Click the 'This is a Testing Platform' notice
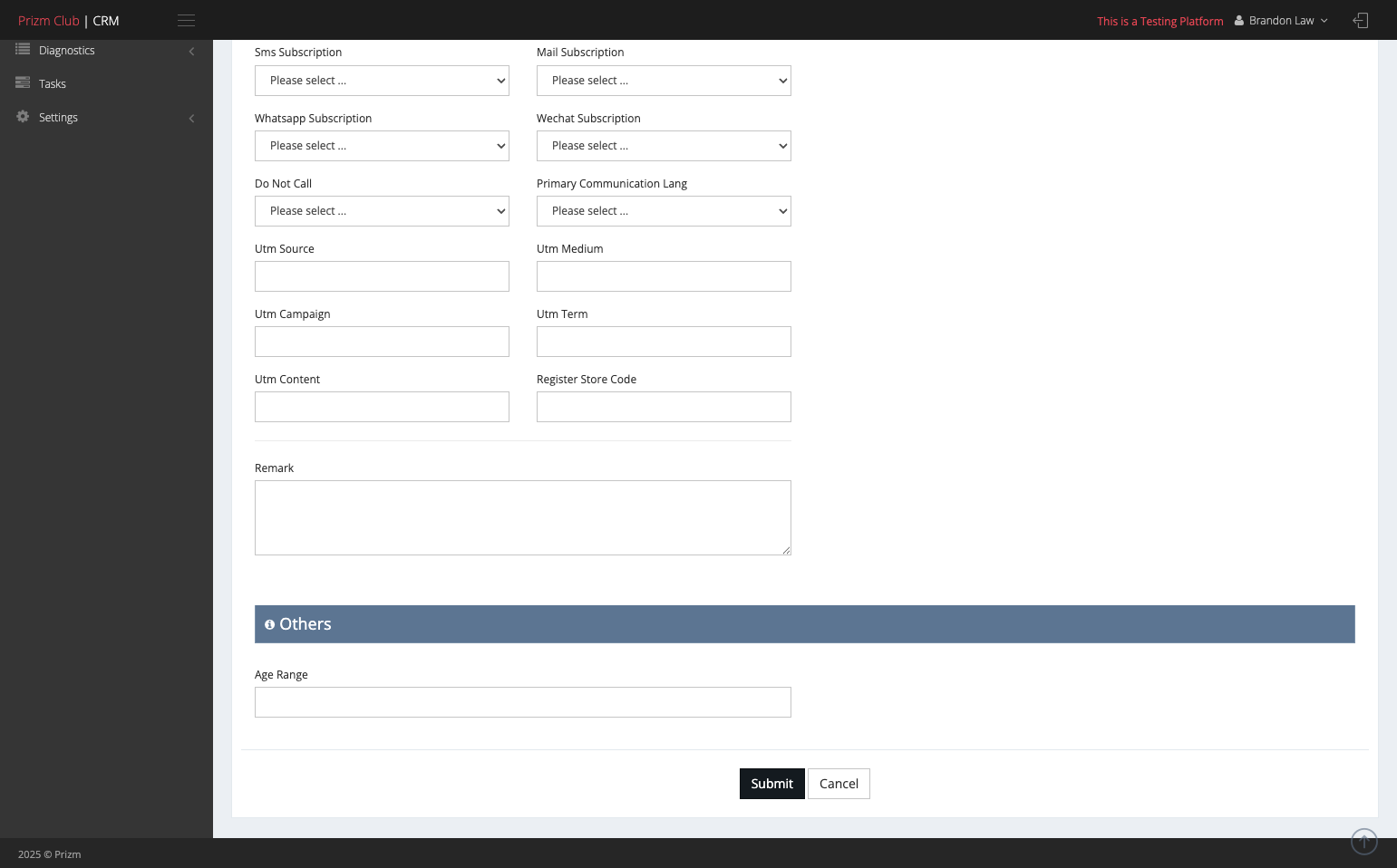Image resolution: width=1397 pixels, height=868 pixels. pyautogui.click(x=1160, y=22)
